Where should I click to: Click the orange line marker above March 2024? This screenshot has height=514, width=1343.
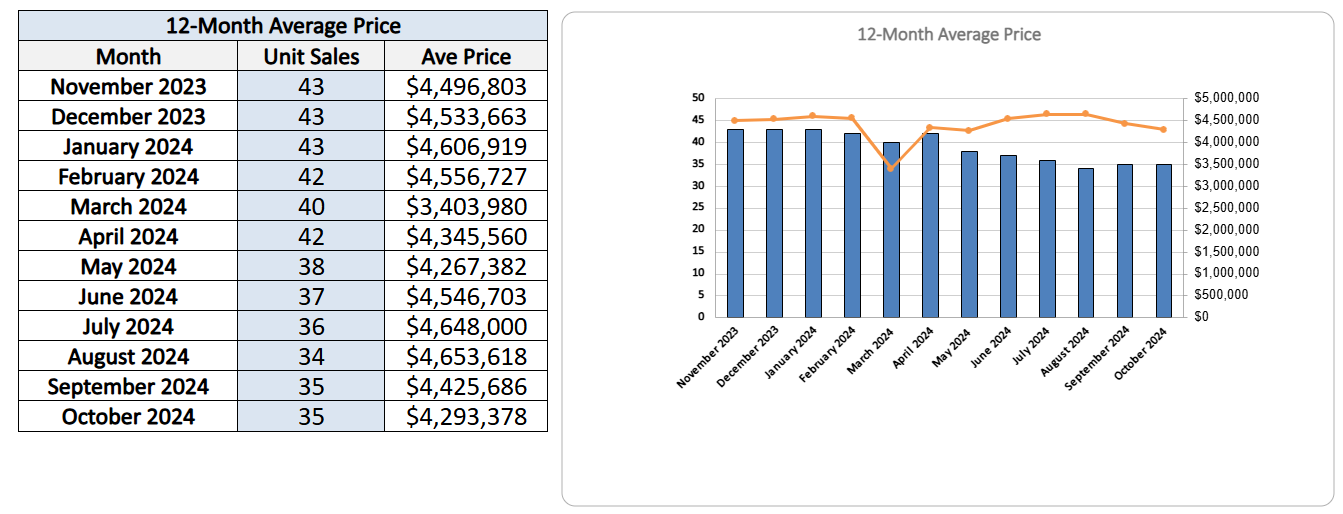click(x=890, y=168)
